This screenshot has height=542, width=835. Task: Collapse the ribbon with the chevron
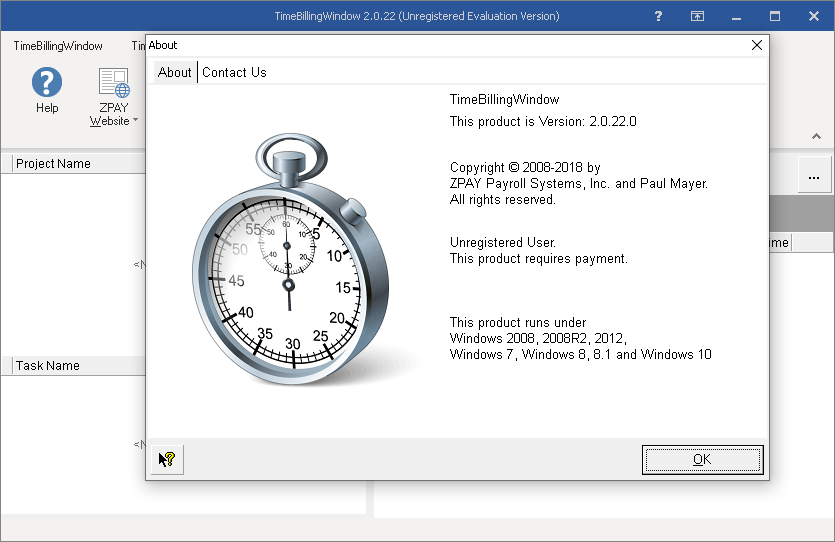pyautogui.click(x=816, y=136)
